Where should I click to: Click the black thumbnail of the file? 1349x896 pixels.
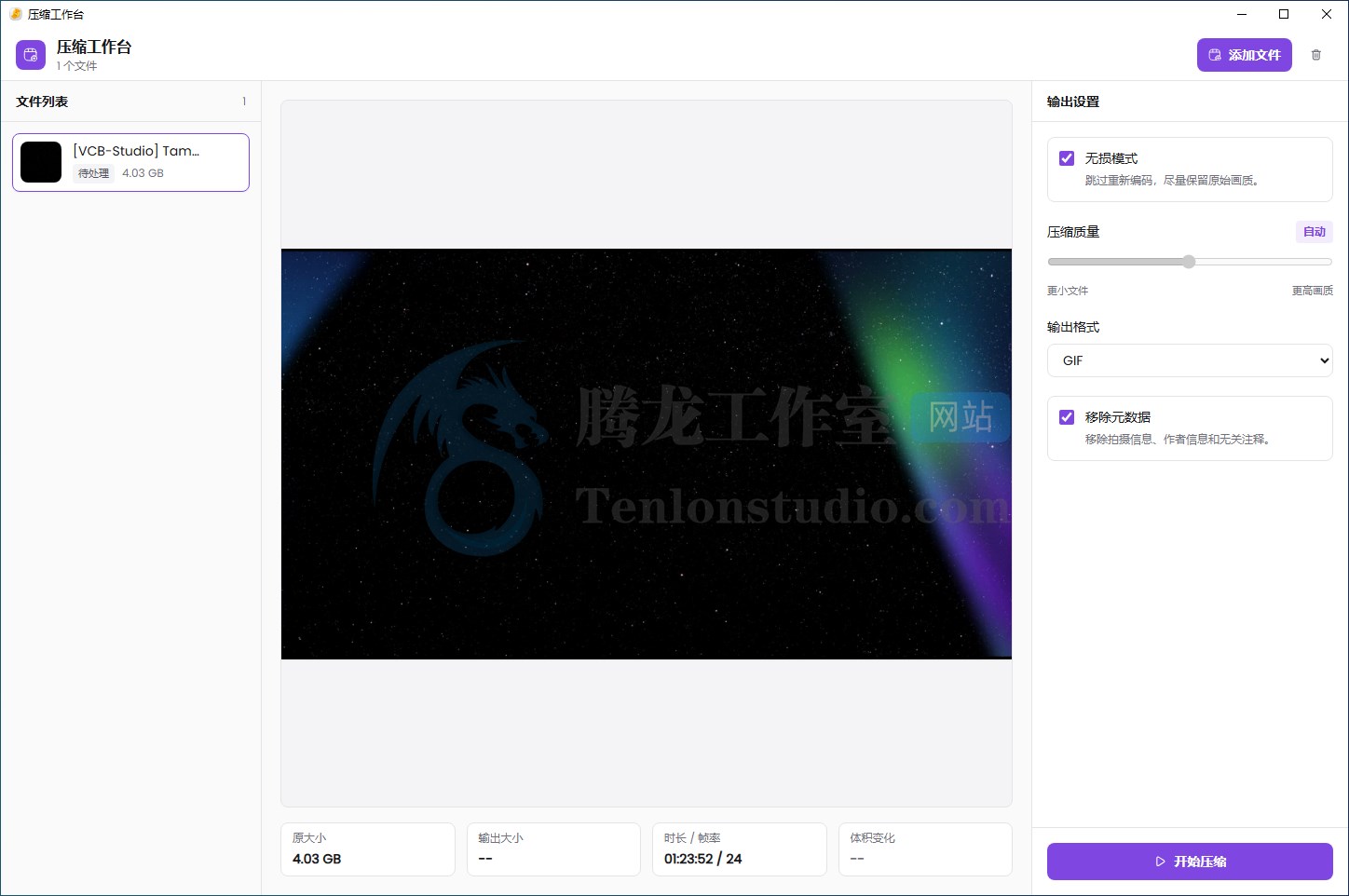(41, 162)
